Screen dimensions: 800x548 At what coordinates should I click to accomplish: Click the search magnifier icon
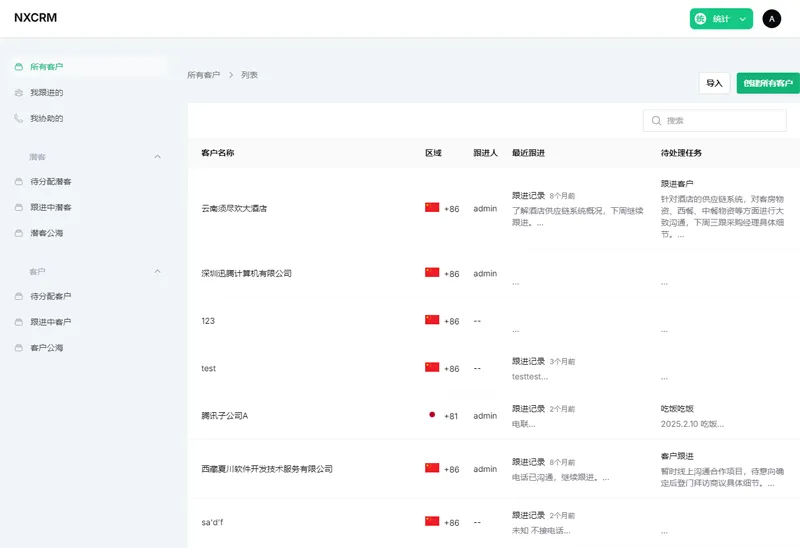[656, 121]
